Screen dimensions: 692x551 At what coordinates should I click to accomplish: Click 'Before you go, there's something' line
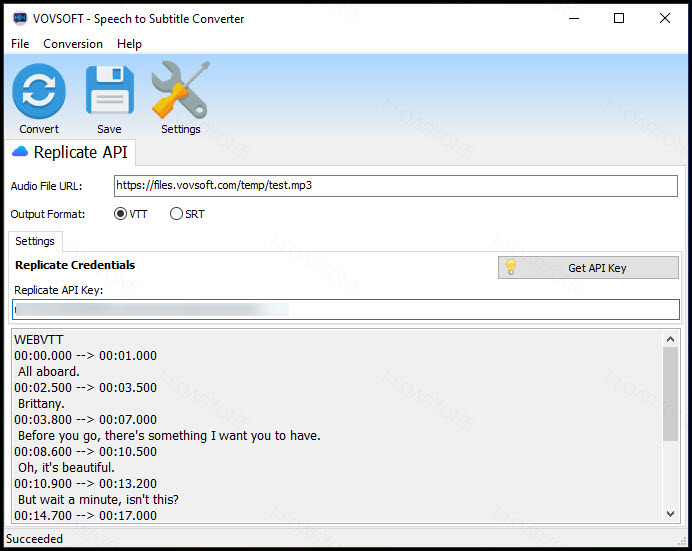[x=169, y=436]
